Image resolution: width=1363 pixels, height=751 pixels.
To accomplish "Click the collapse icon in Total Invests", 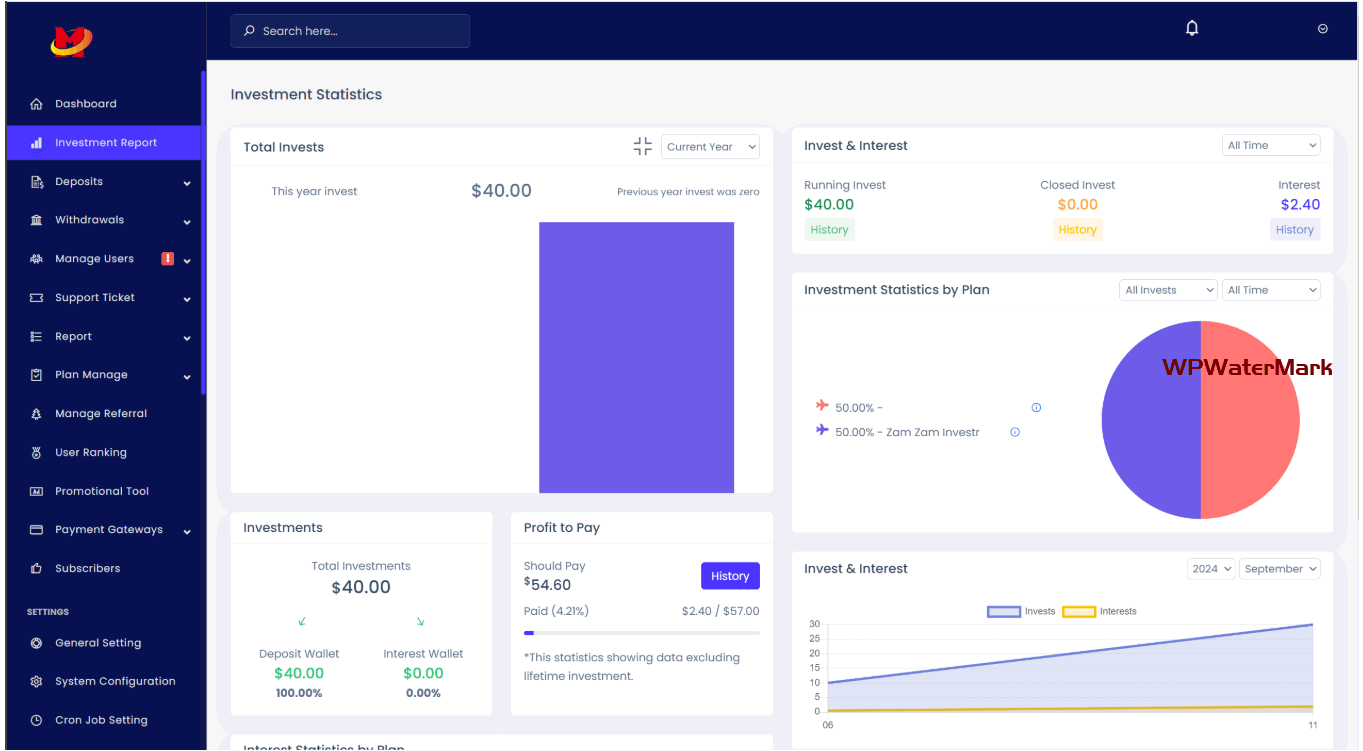I will [642, 147].
